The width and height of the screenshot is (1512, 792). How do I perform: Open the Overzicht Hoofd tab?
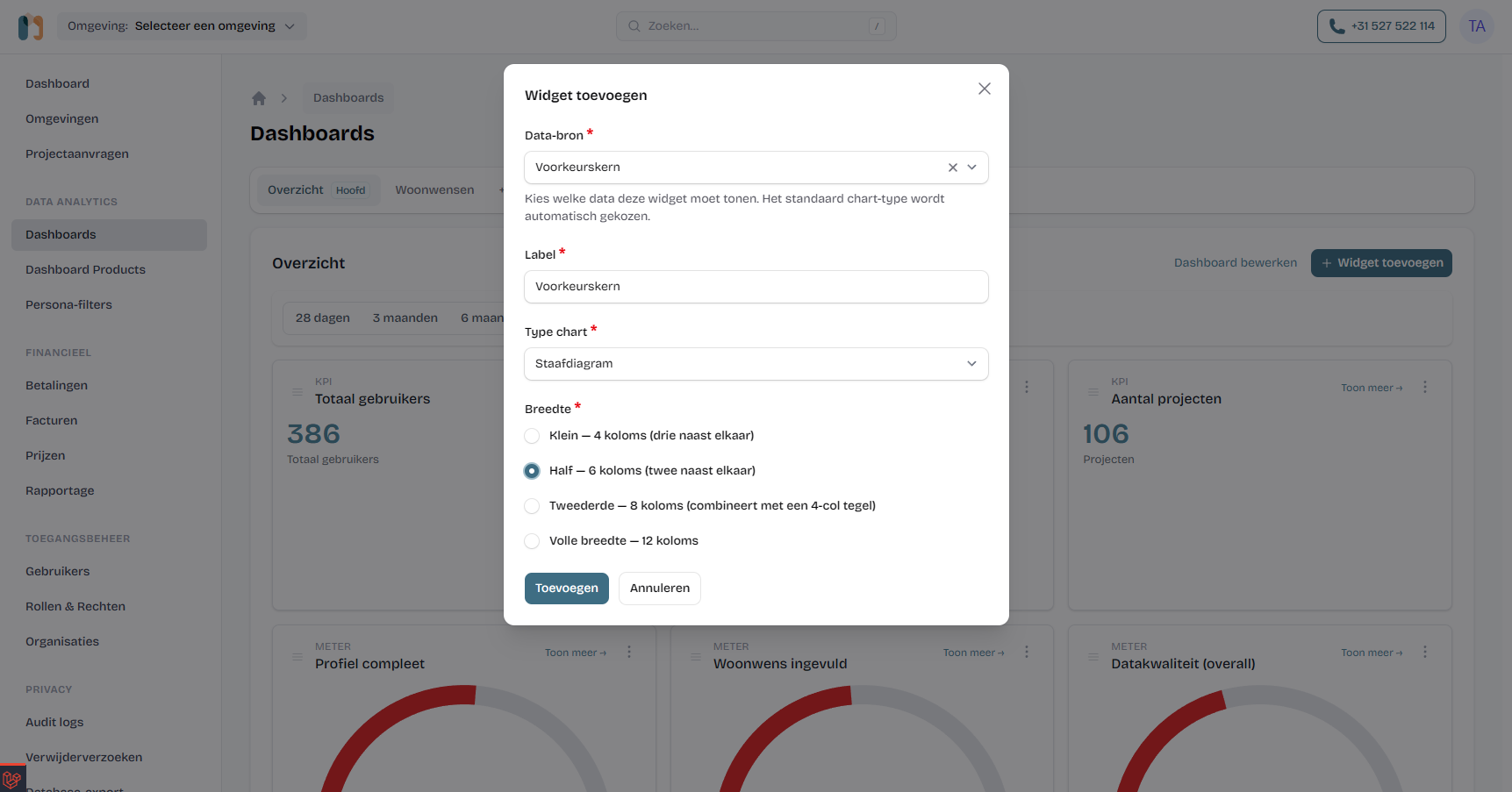pyautogui.click(x=317, y=190)
